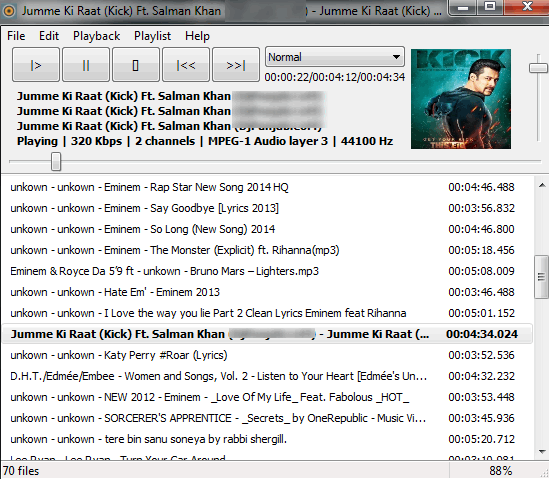The height and width of the screenshot is (479, 549).
Task: Click the Kick album art thumbnail
Action: 461,99
